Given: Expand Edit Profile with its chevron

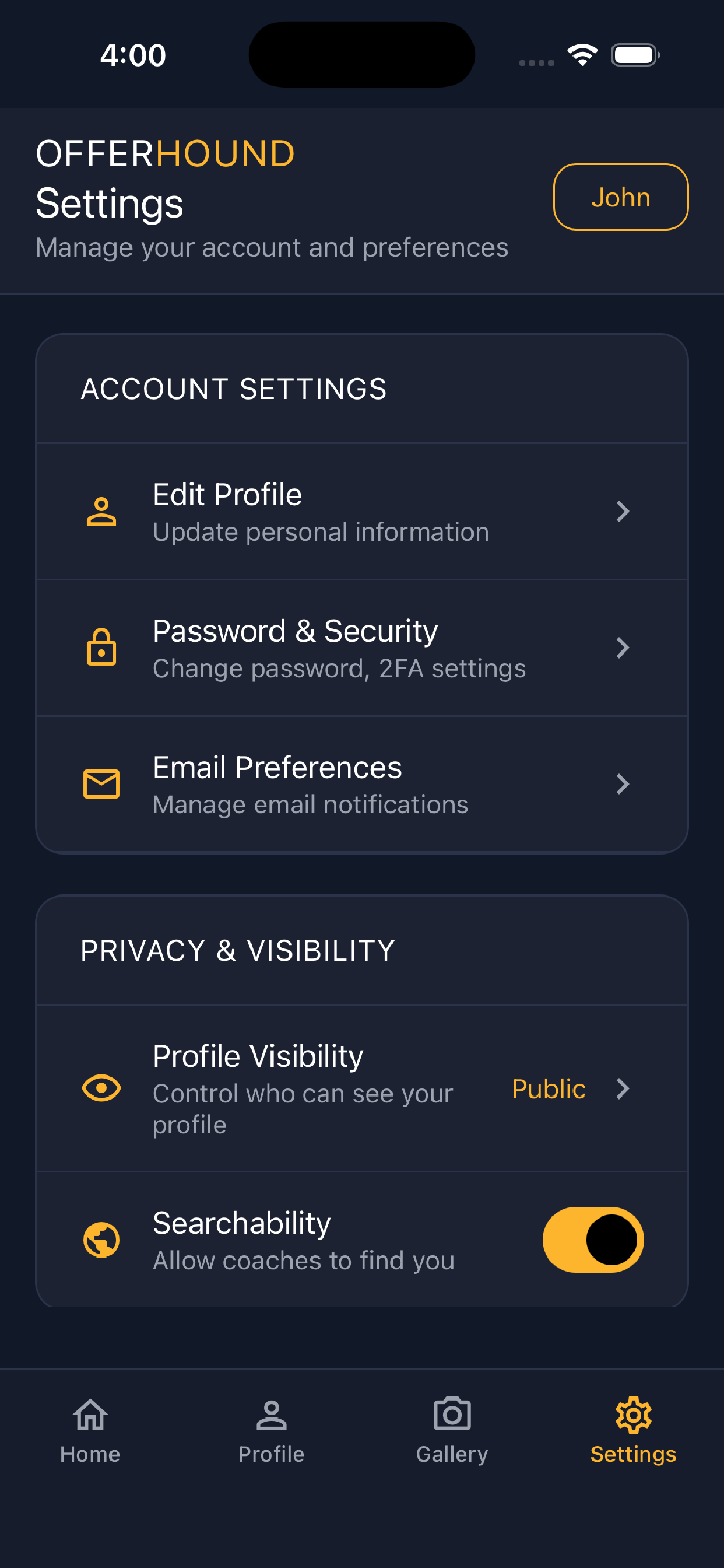Looking at the screenshot, I should (623, 512).
